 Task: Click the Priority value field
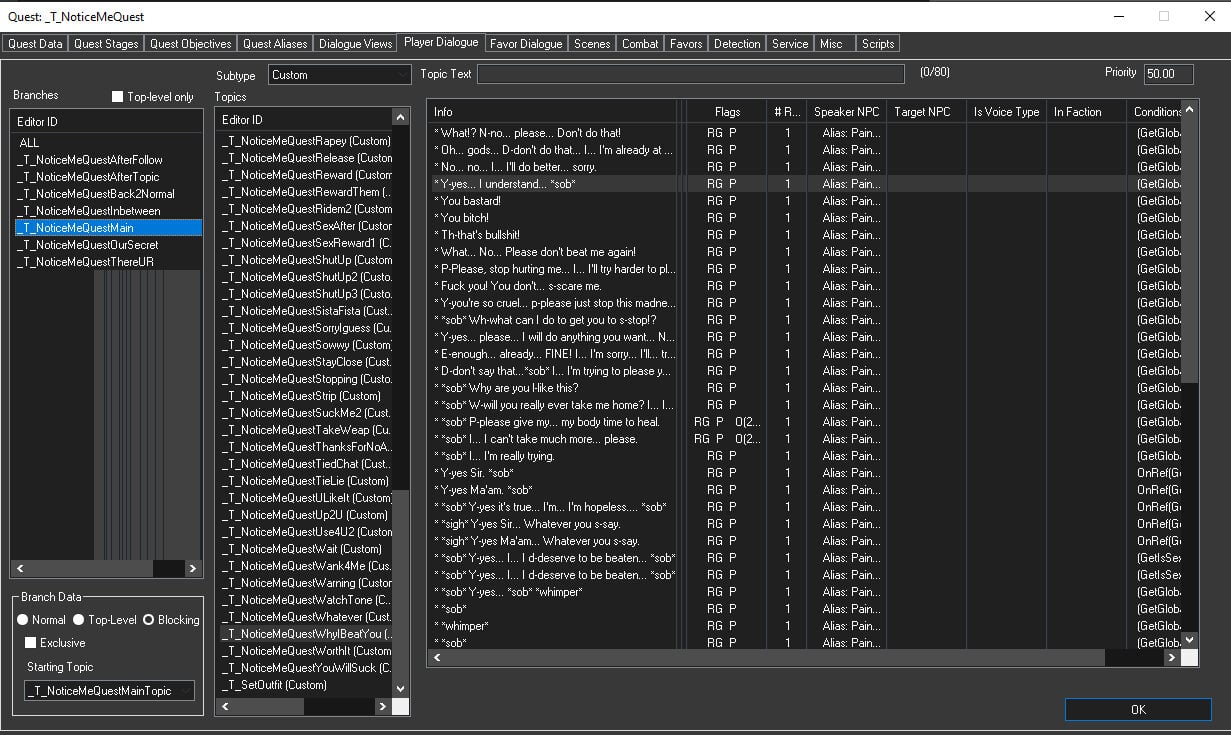(x=1168, y=74)
